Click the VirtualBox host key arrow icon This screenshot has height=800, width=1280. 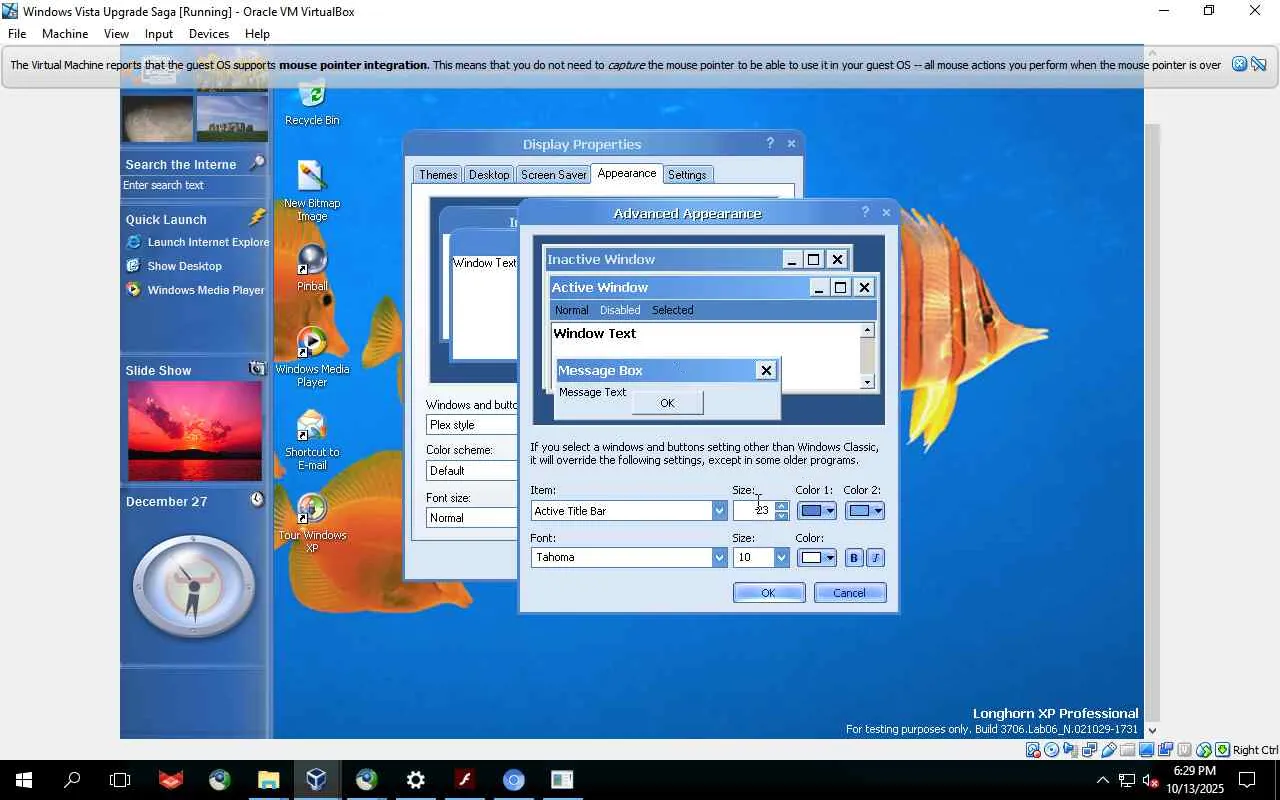click(1222, 750)
